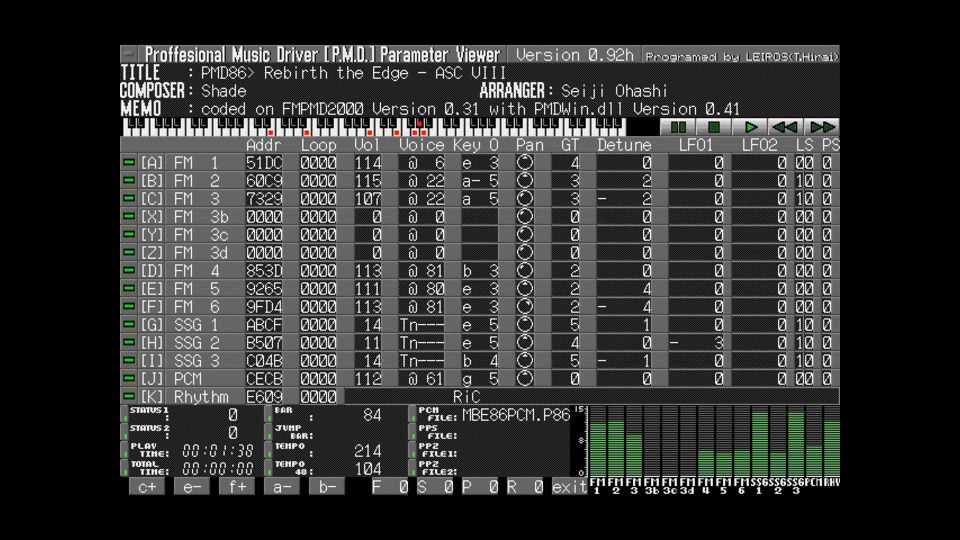This screenshot has width=960, height=540.
Task: Toggle the green indicator for [G] SSG 1
Action: tap(129, 324)
